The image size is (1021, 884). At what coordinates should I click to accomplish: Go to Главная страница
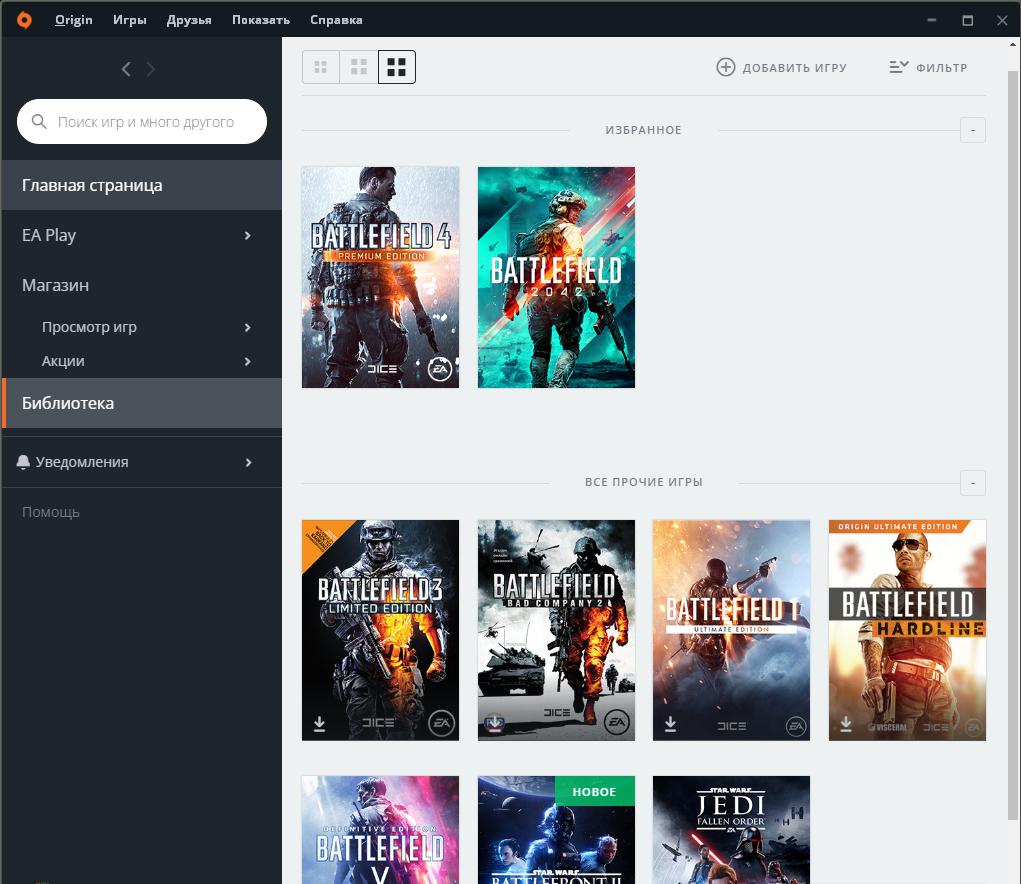pos(142,186)
